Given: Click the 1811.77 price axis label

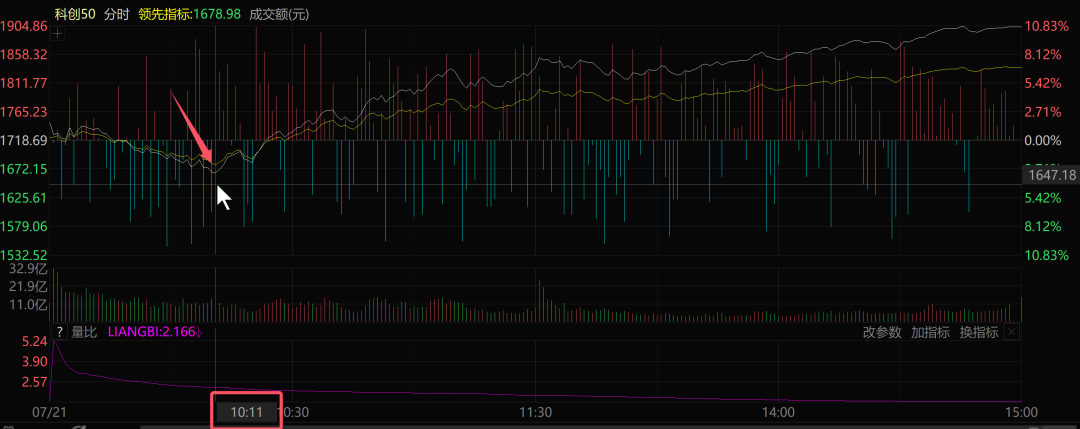Looking at the screenshot, I should 23,83.
